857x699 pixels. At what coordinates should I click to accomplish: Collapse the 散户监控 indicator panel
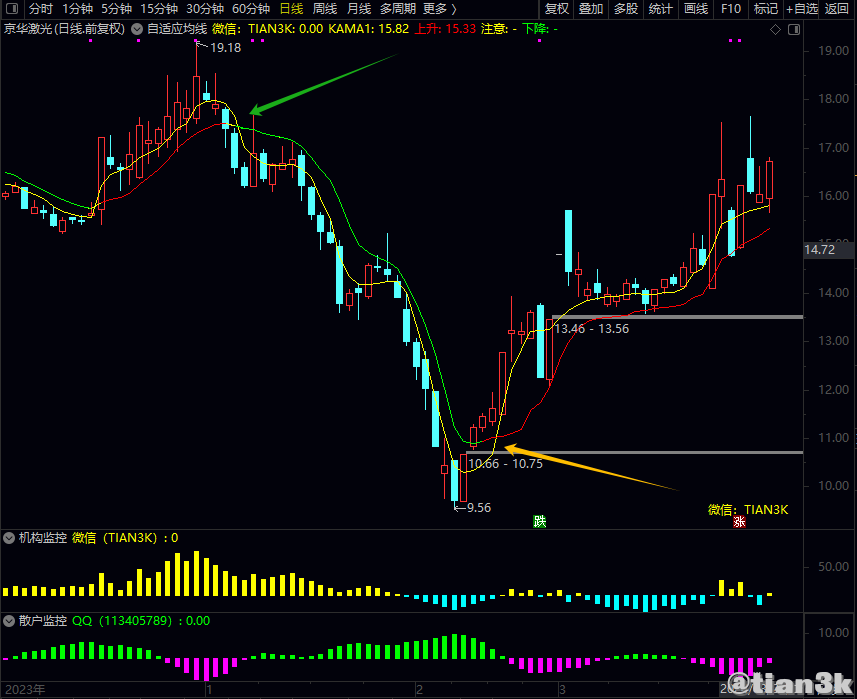pyautogui.click(x=9, y=621)
